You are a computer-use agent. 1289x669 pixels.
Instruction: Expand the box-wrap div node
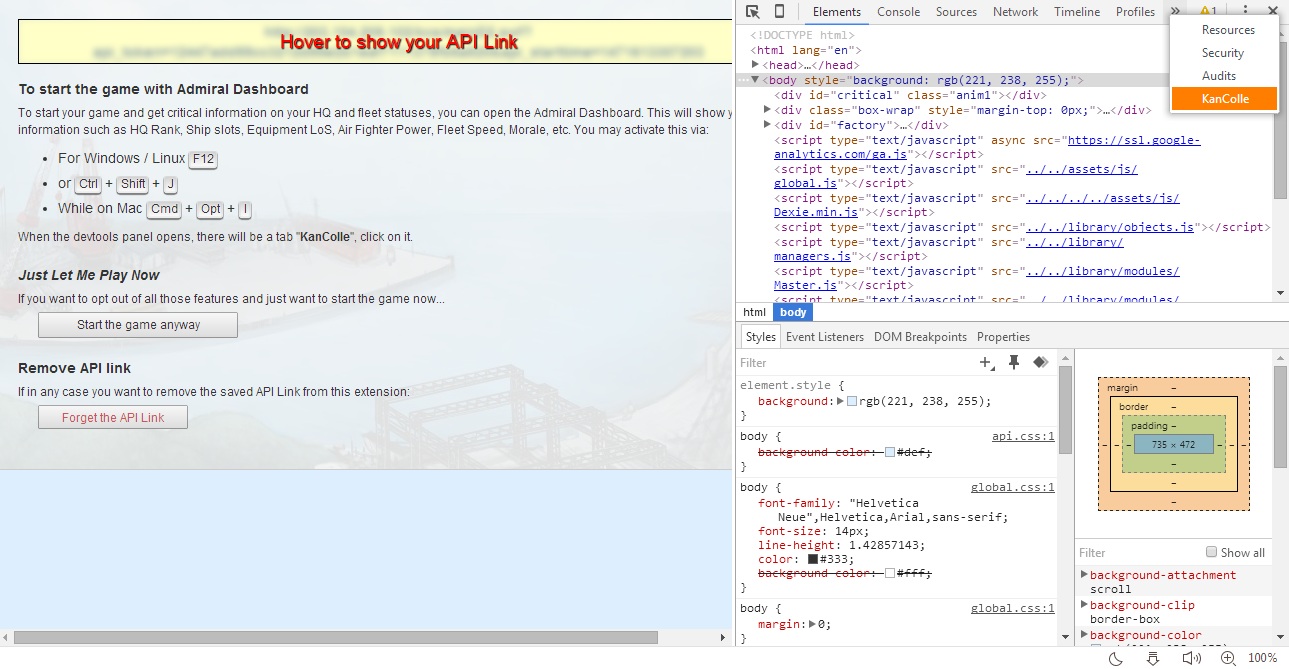[767, 110]
